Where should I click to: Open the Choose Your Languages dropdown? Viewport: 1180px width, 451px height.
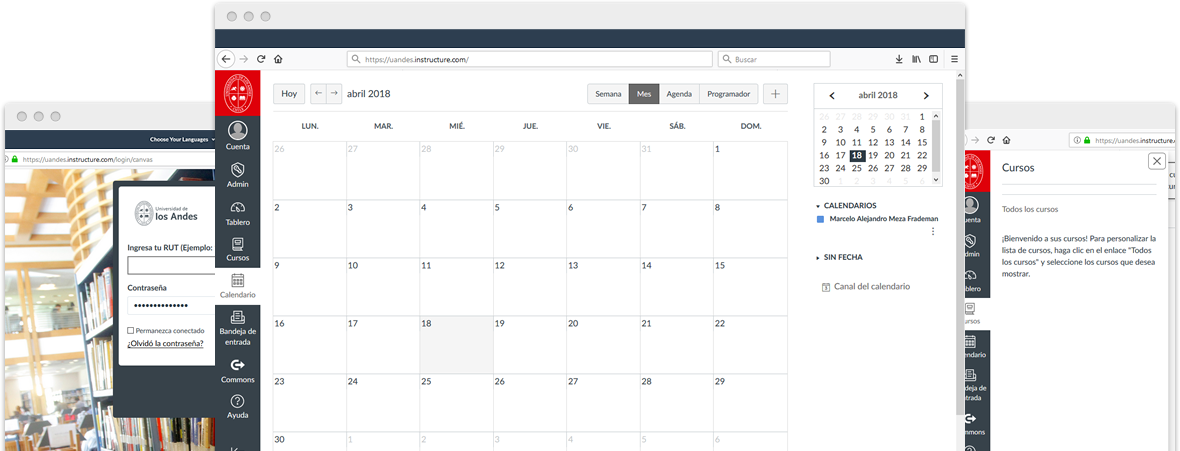(180, 139)
